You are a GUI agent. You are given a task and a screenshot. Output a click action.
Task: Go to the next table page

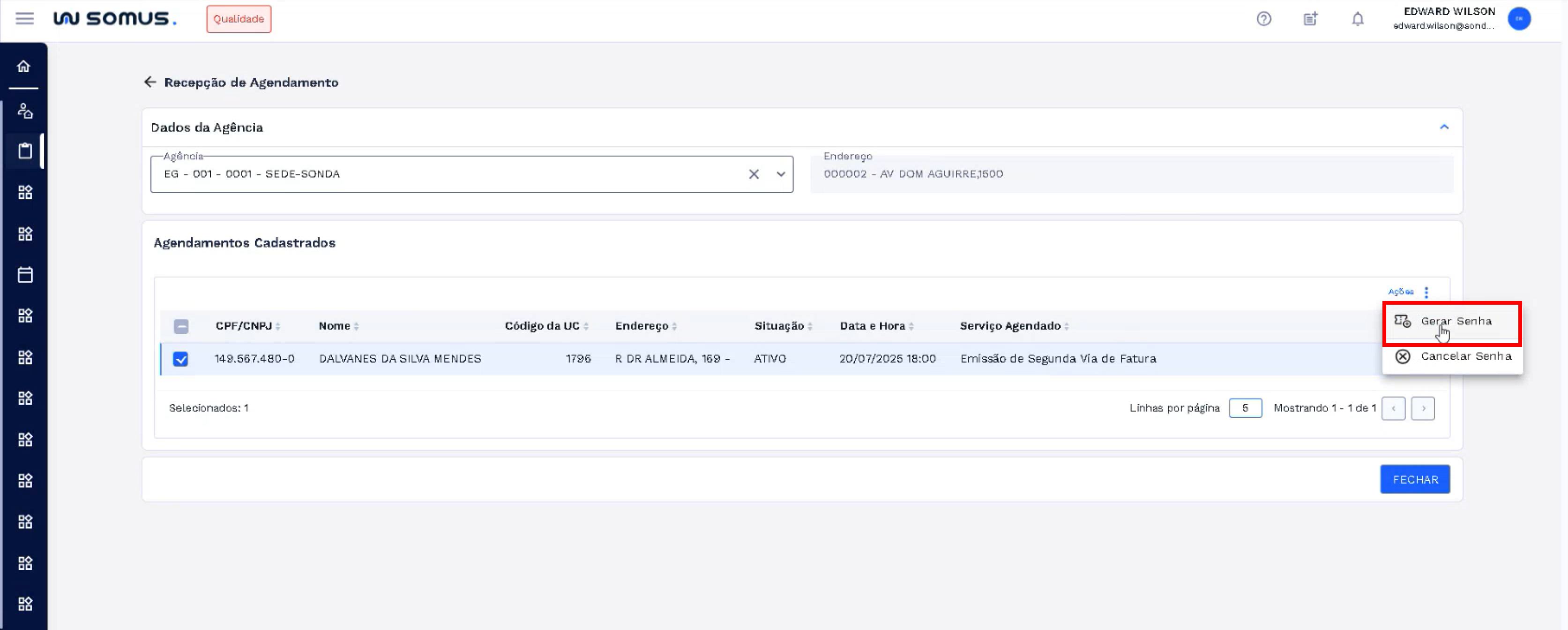pos(1423,408)
